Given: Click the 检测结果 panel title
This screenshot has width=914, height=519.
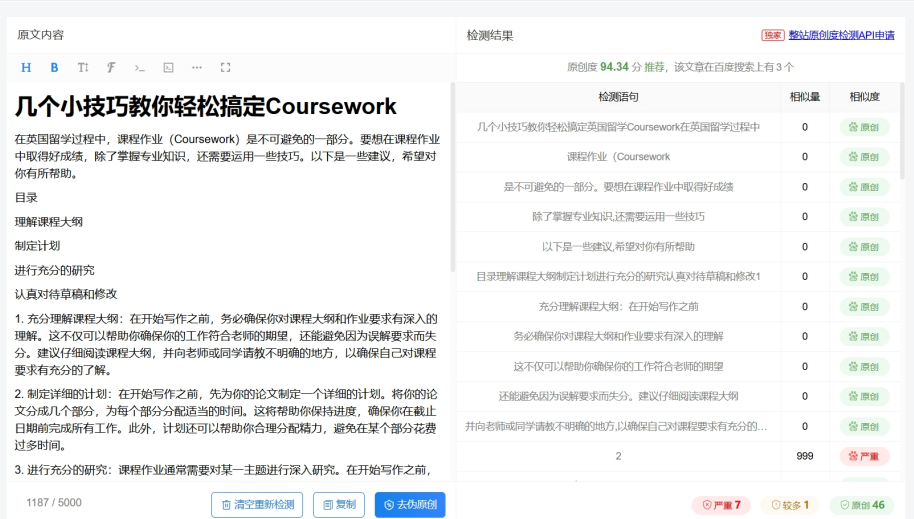Looking at the screenshot, I should tap(490, 36).
